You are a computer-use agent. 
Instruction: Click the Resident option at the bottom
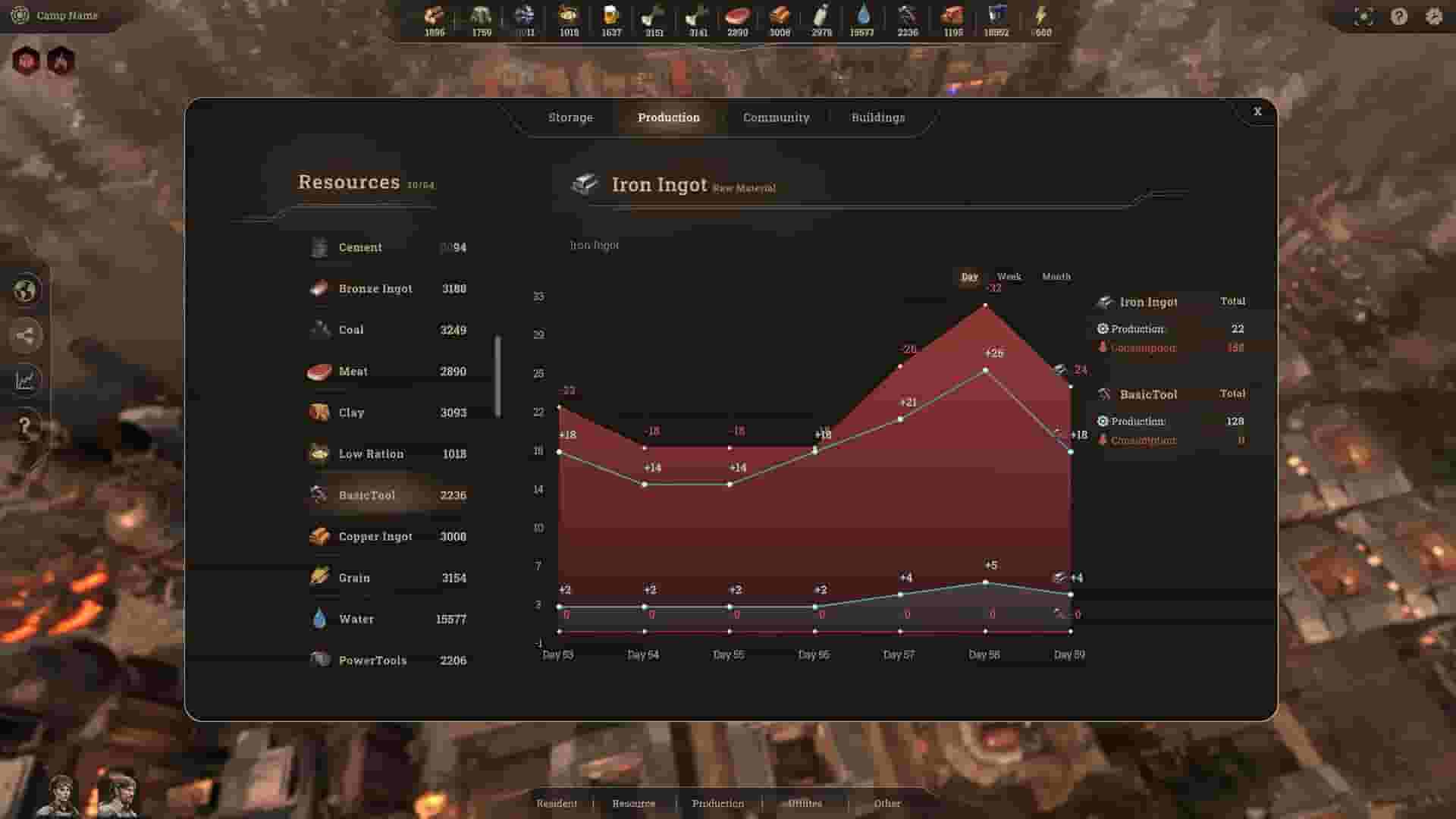point(557,803)
